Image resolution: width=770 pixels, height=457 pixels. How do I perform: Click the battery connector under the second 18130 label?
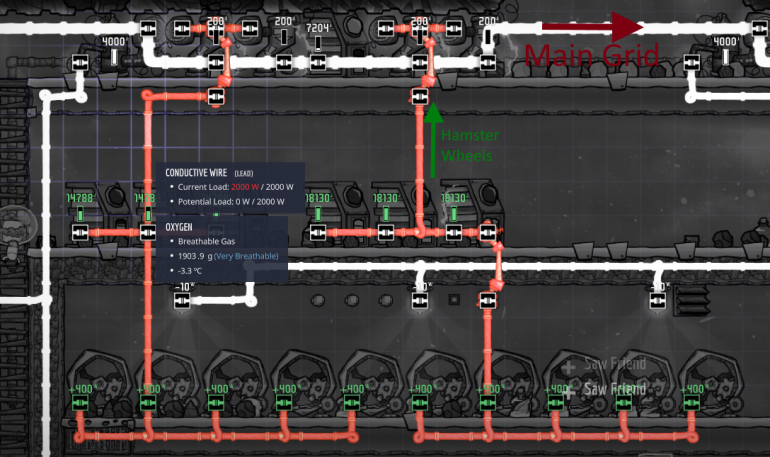385,232
